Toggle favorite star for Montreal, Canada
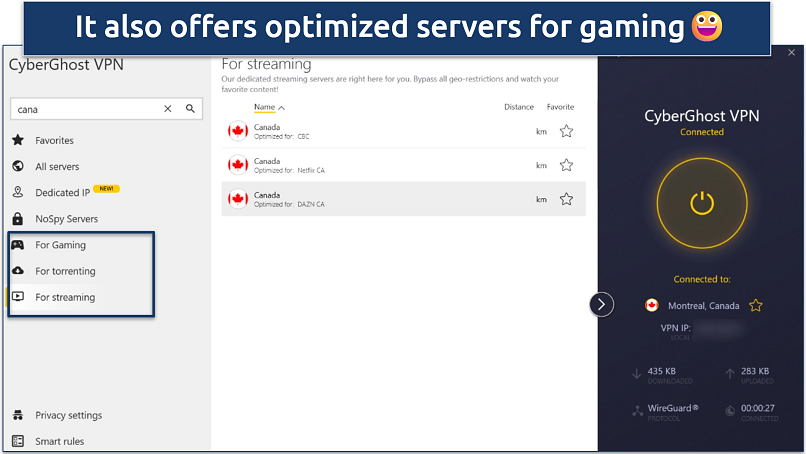Image resolution: width=806 pixels, height=454 pixels. click(756, 305)
